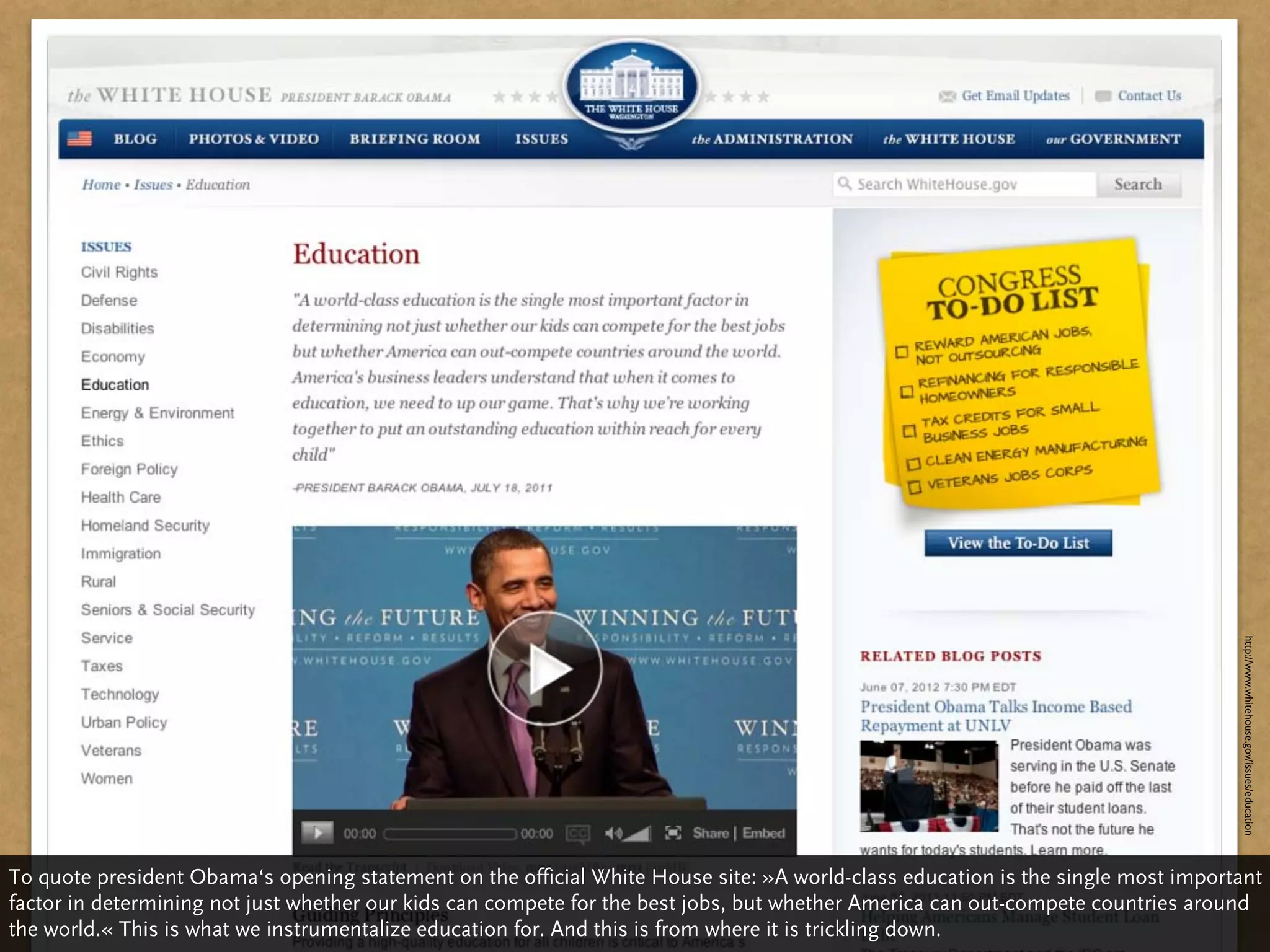The image size is (1270, 952).
Task: Click Get Email Updates link
Action: (x=1016, y=96)
